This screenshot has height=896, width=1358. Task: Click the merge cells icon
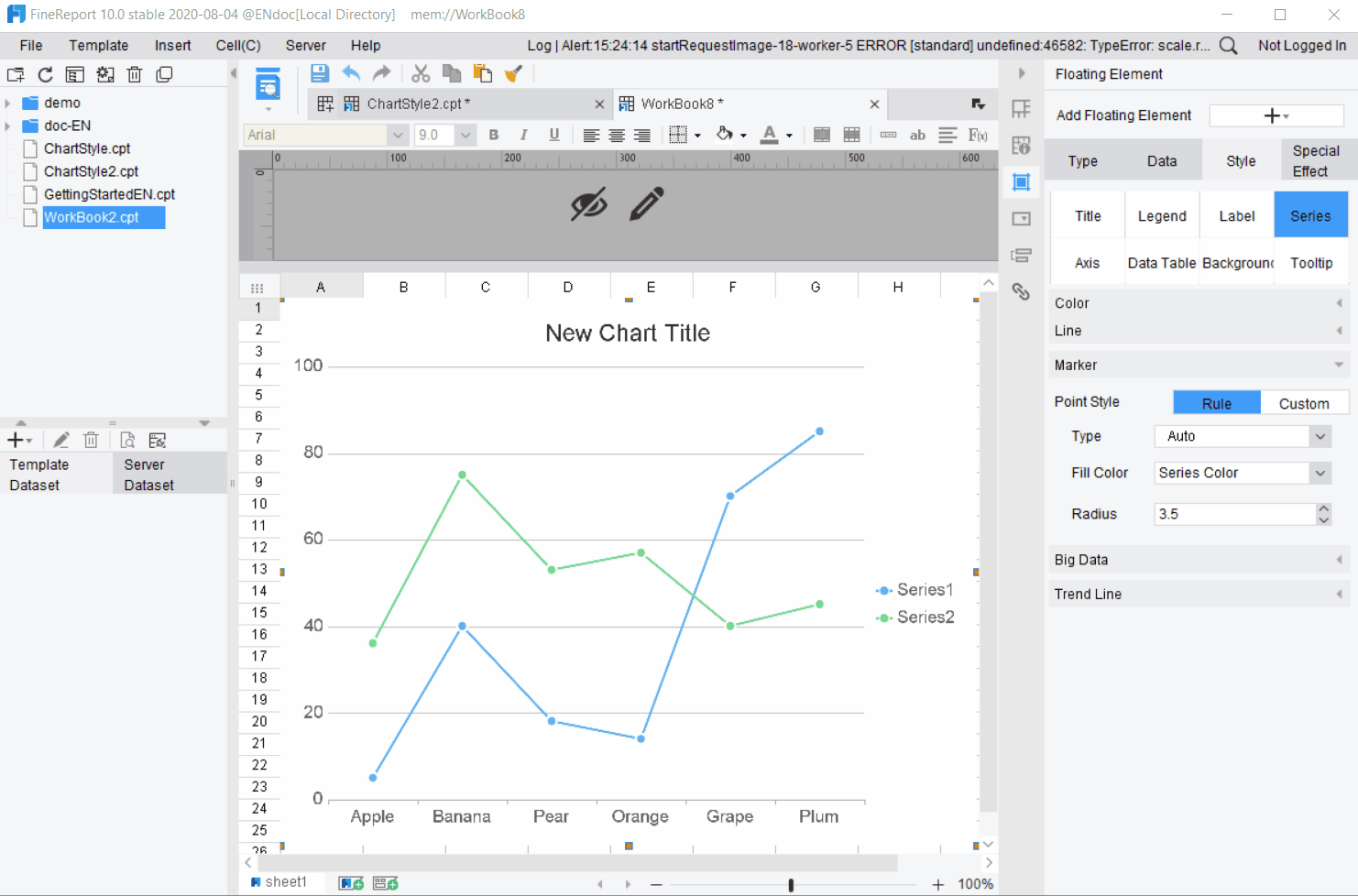[822, 135]
